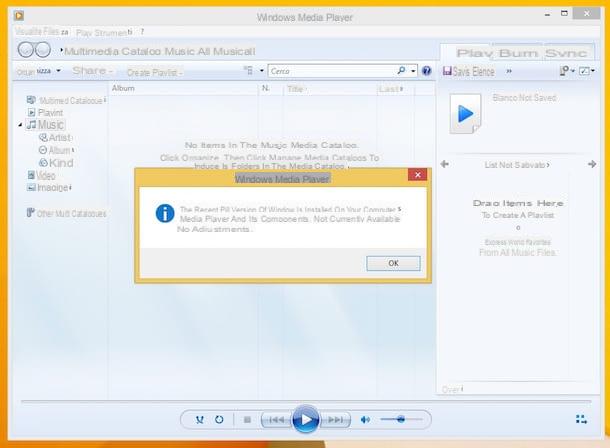
Task: Switch to Now Playing mode icon
Action: [x=581, y=419]
